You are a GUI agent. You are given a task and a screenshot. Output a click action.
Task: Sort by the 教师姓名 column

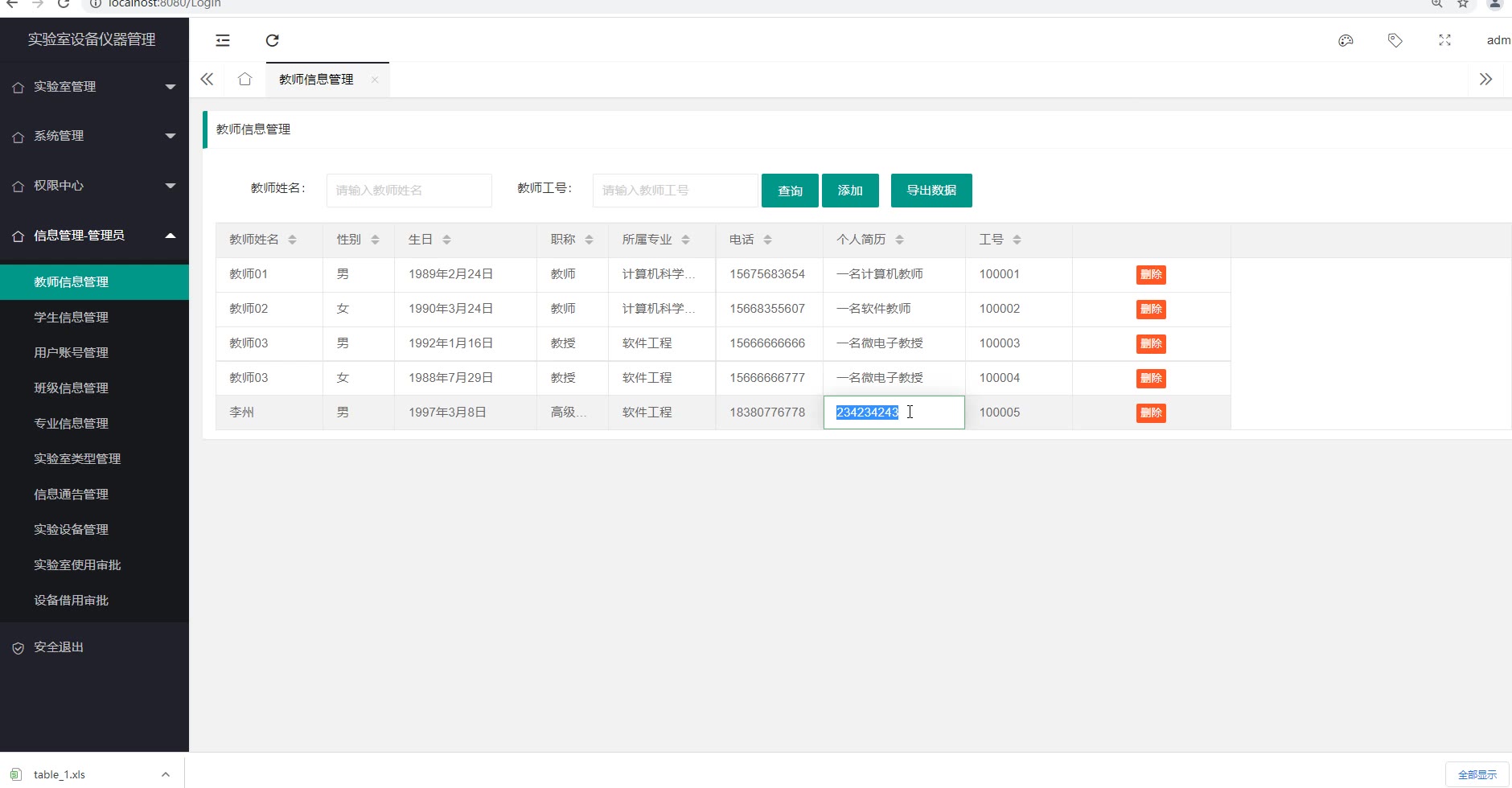(x=292, y=240)
